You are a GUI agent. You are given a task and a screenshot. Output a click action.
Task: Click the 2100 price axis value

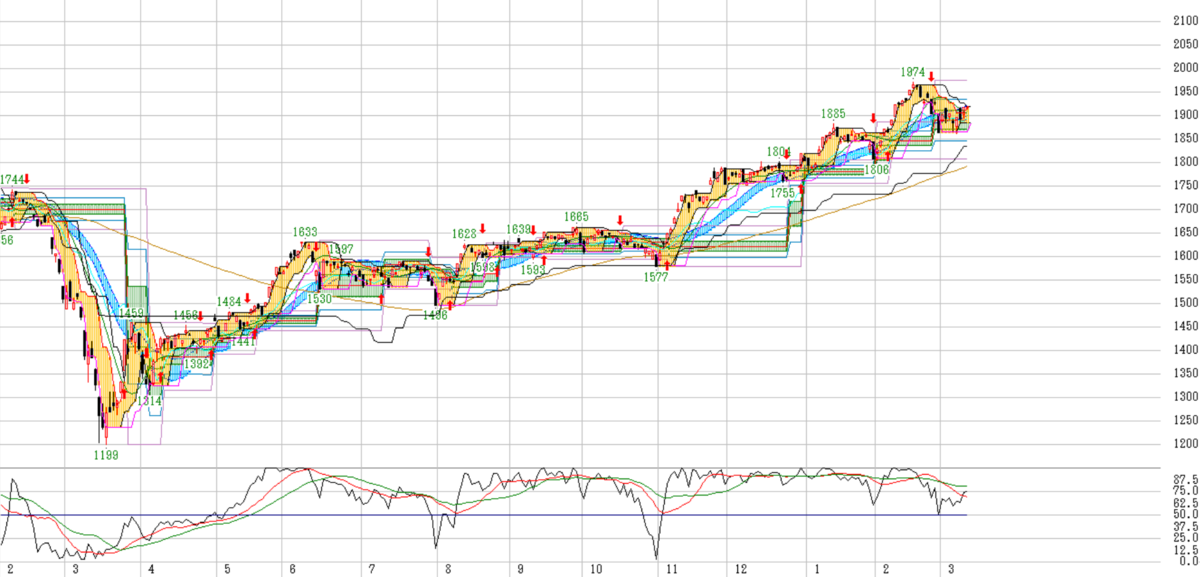coord(1186,21)
